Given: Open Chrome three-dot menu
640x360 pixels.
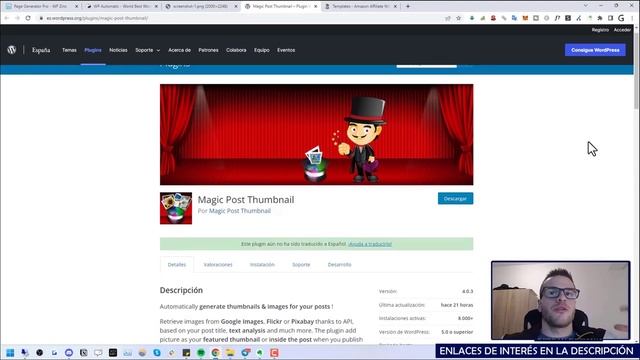Looking at the screenshot, I should [632, 18].
